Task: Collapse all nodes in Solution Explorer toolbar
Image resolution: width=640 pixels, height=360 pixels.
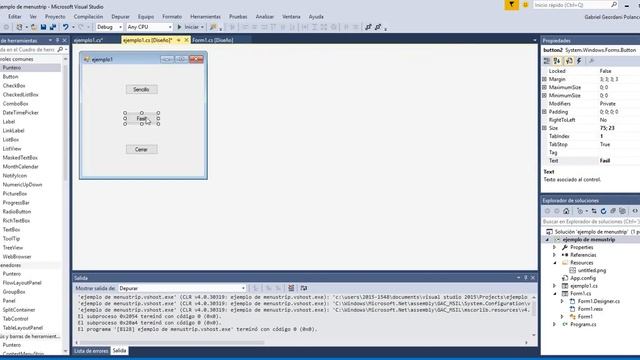Action: click(x=613, y=211)
